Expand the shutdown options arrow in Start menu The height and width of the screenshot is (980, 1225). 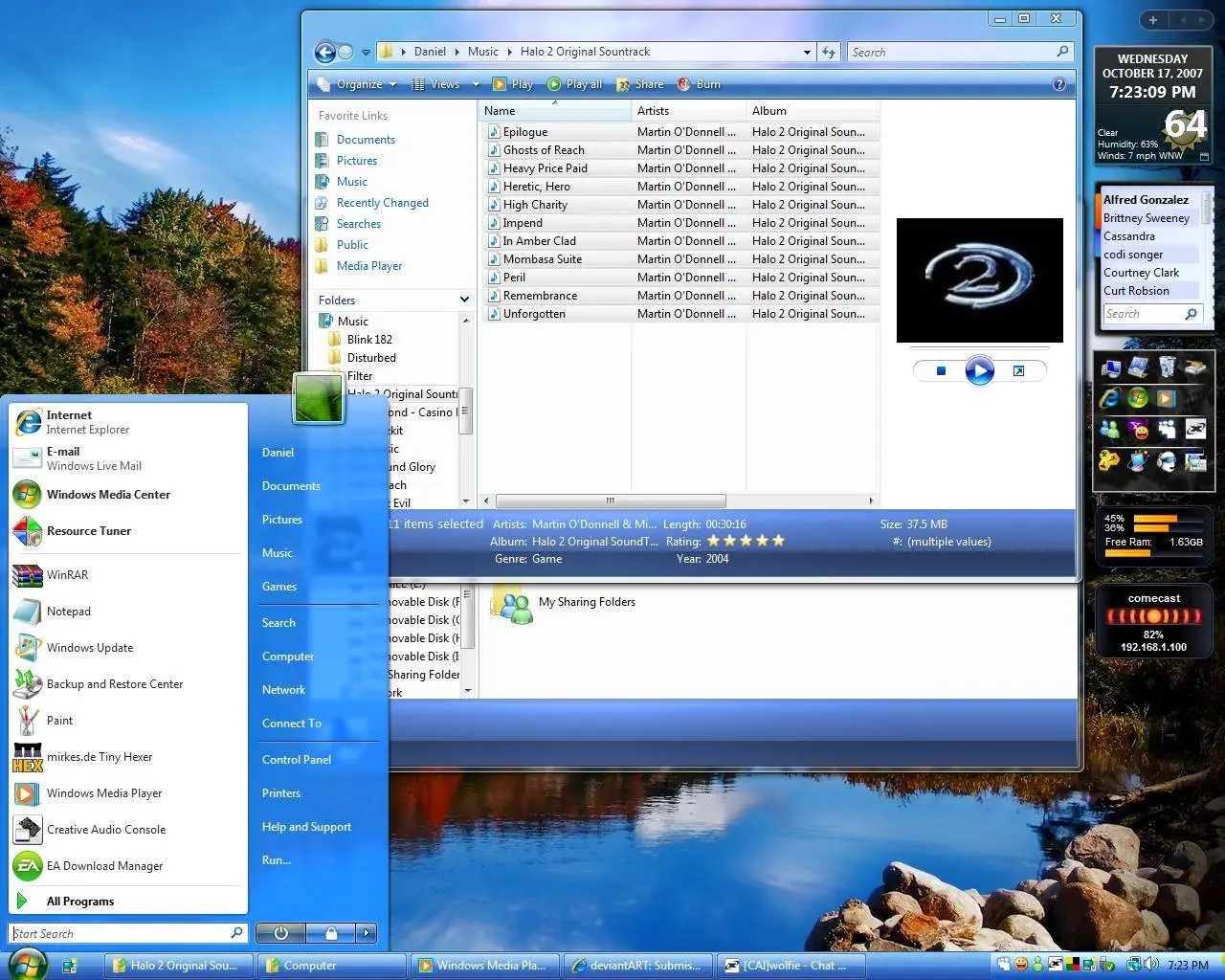coord(367,933)
